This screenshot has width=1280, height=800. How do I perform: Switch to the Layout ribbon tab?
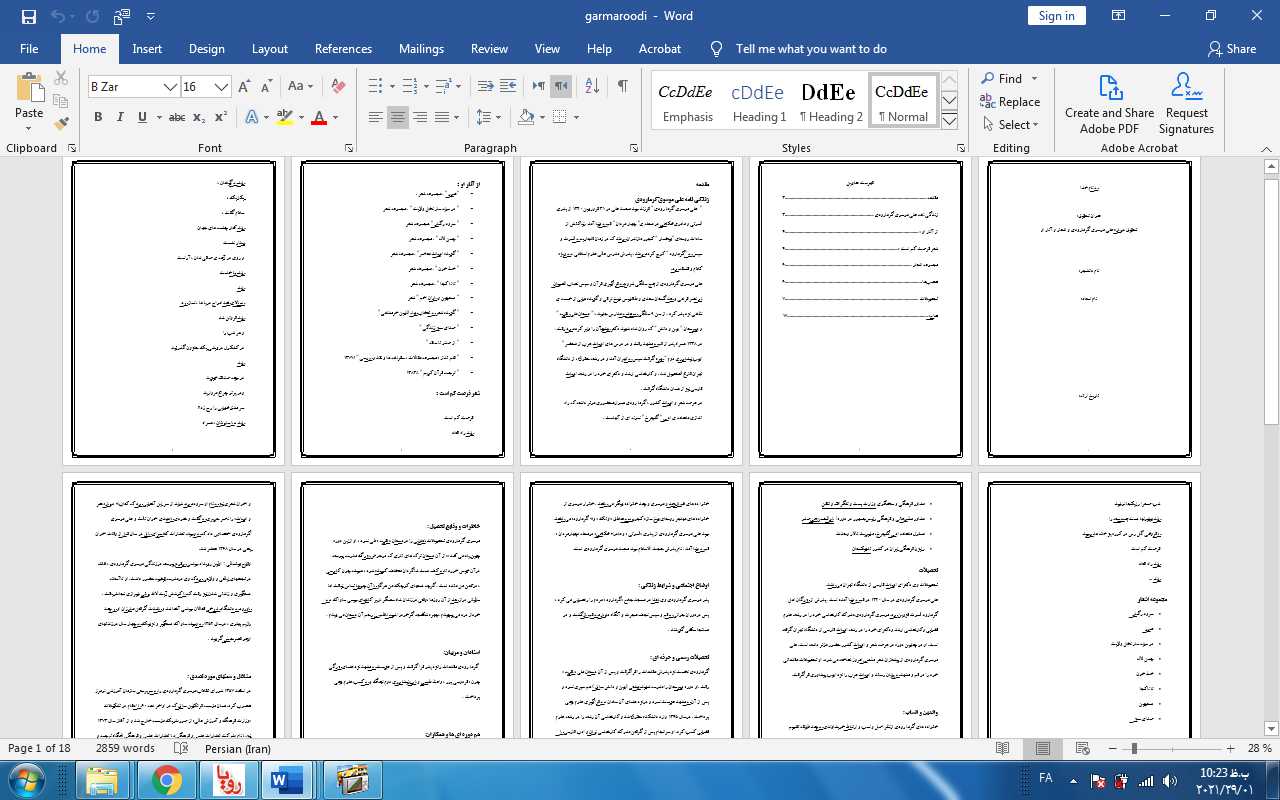269,49
